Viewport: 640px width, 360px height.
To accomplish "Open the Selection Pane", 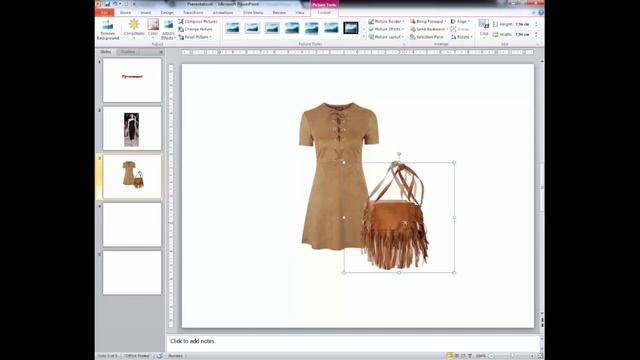I will click(427, 37).
